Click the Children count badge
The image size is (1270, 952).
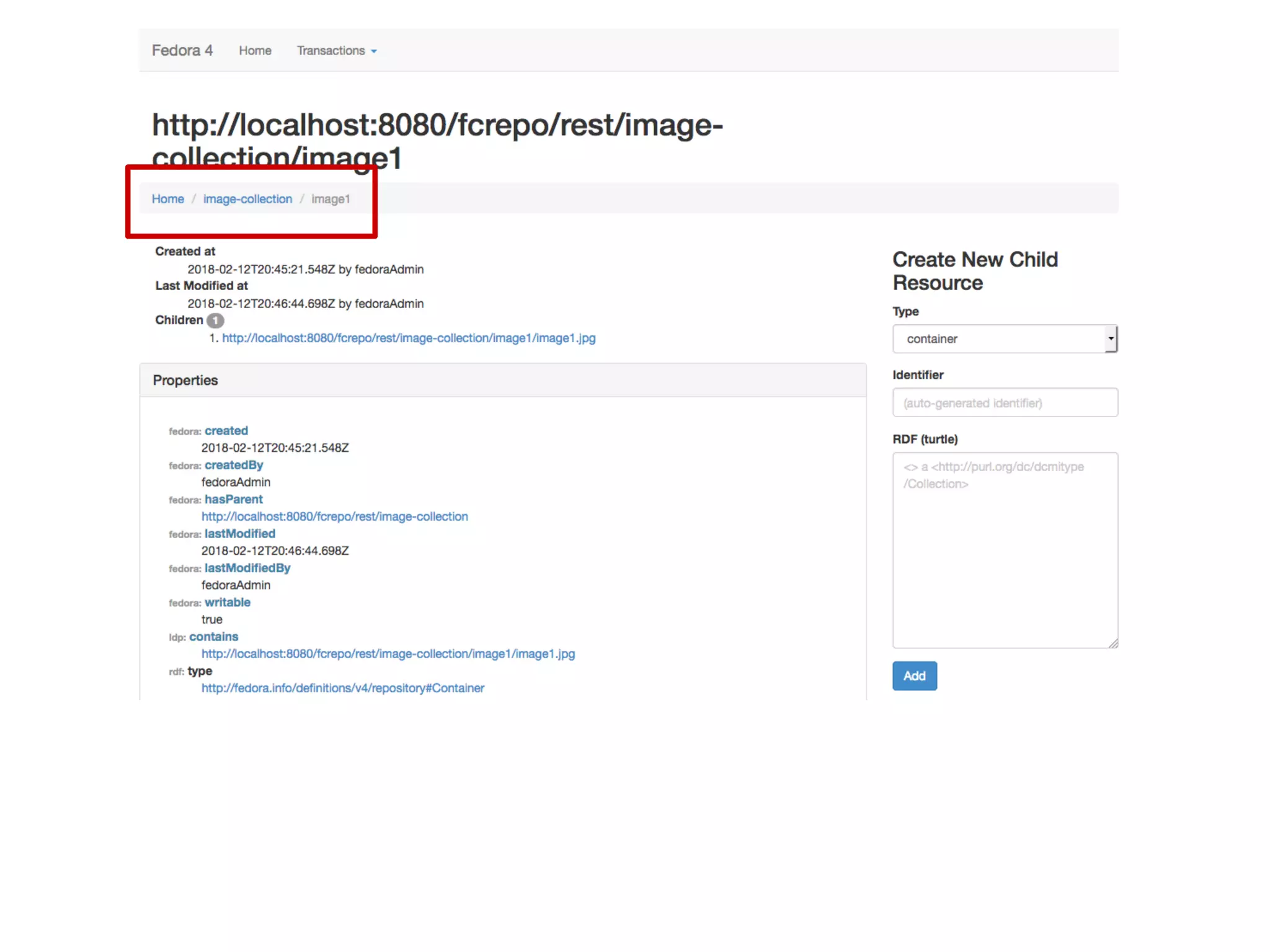coord(215,320)
